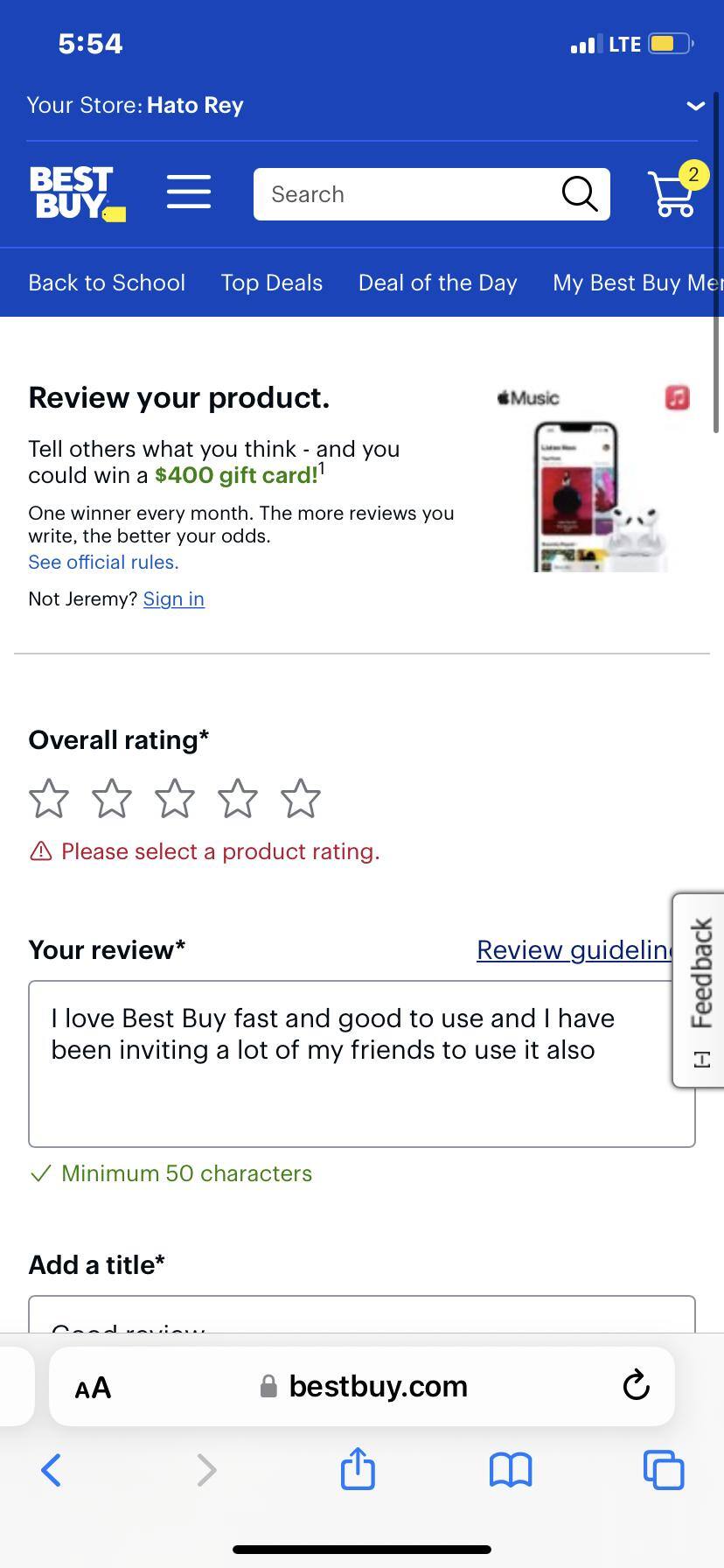Viewport: 724px width, 1568px height.
Task: Choose a three-star rating
Action: tap(174, 798)
